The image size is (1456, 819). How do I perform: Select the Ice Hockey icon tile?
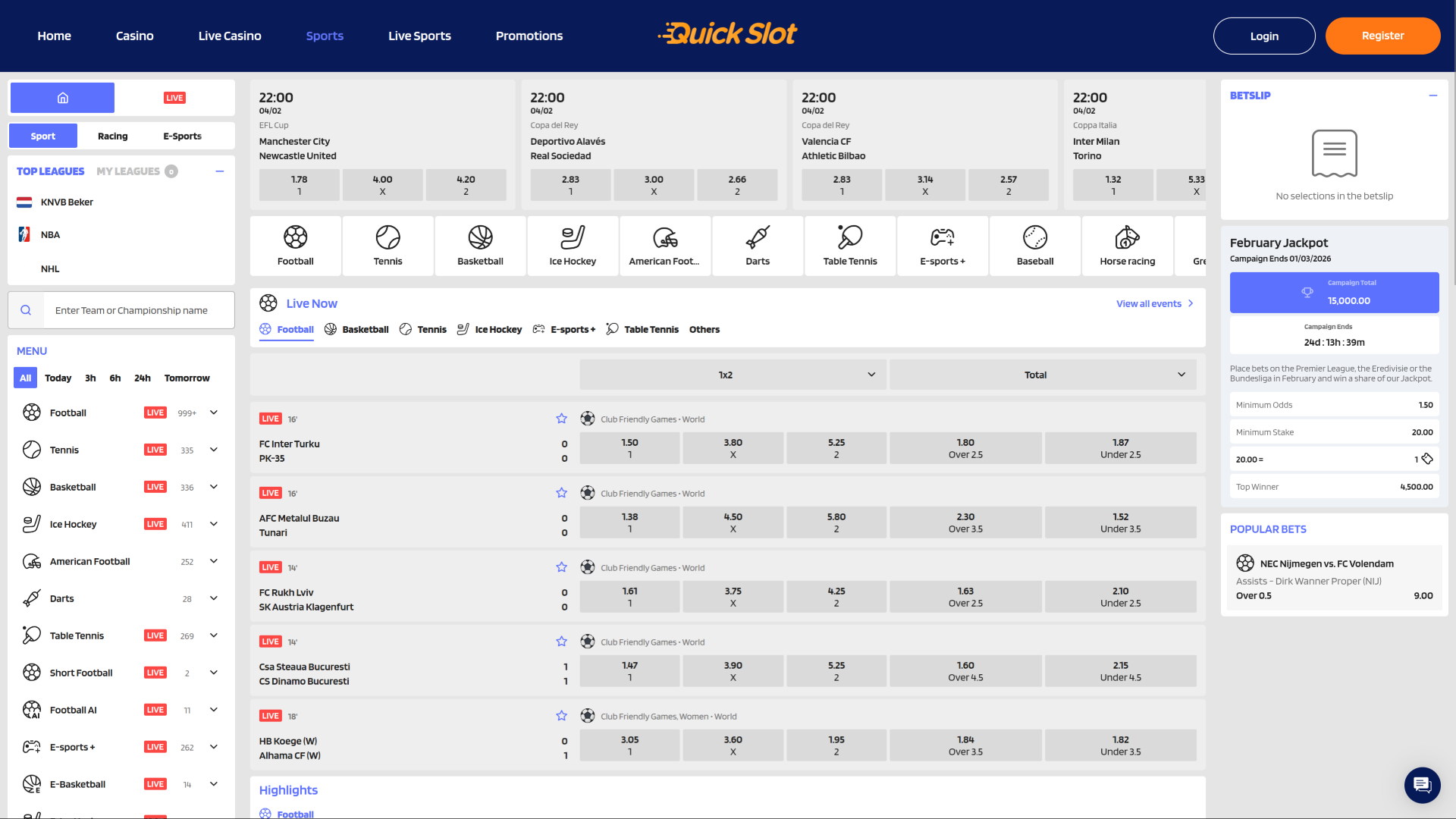coord(573,245)
